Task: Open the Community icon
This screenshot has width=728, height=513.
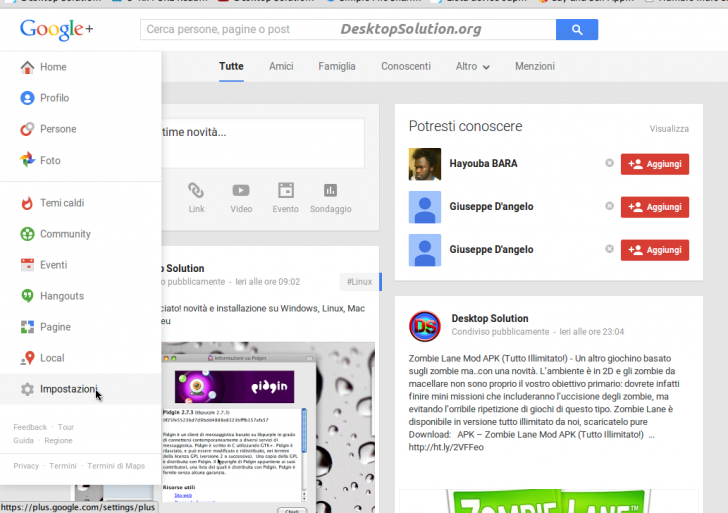Action: 27,234
